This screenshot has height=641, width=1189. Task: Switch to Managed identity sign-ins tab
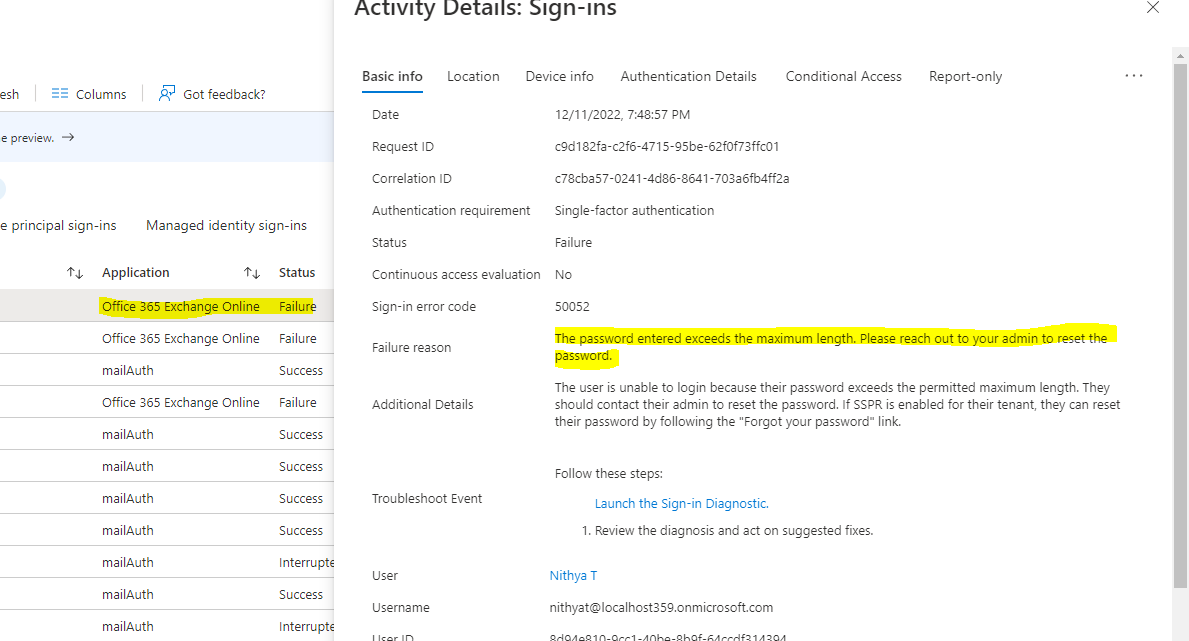[x=226, y=225]
